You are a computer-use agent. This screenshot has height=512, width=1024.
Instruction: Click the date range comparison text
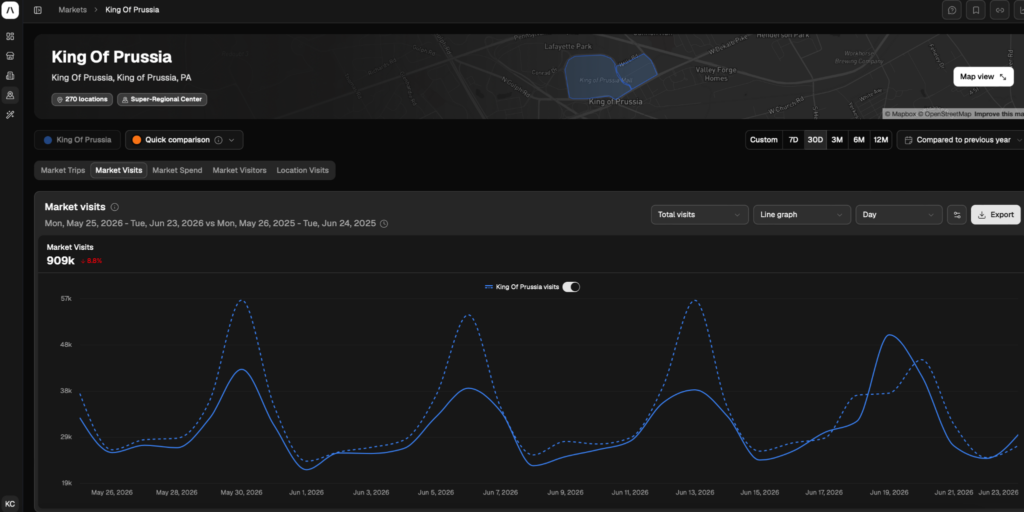pyautogui.click(x=210, y=223)
